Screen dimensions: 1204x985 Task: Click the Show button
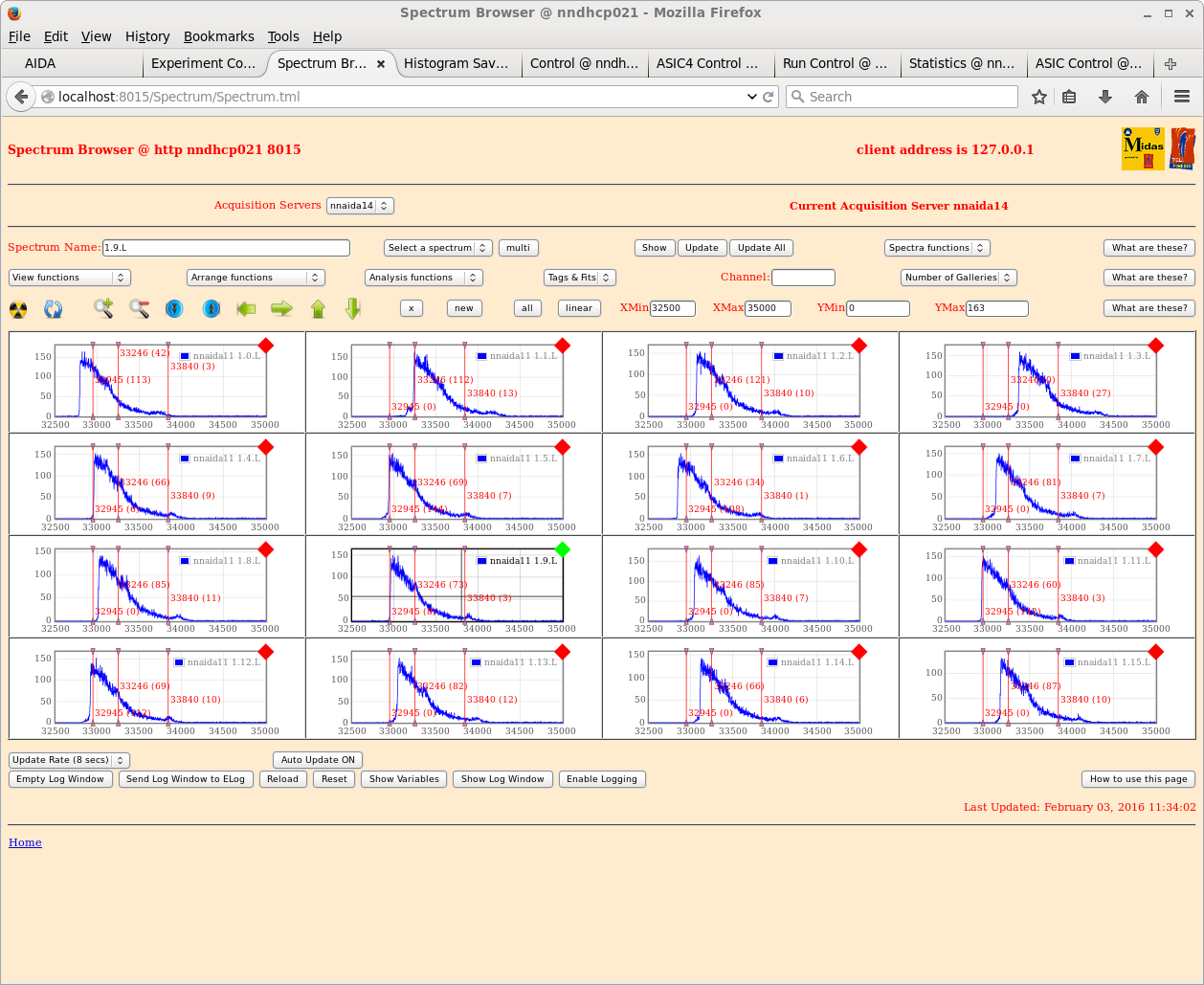[655, 248]
